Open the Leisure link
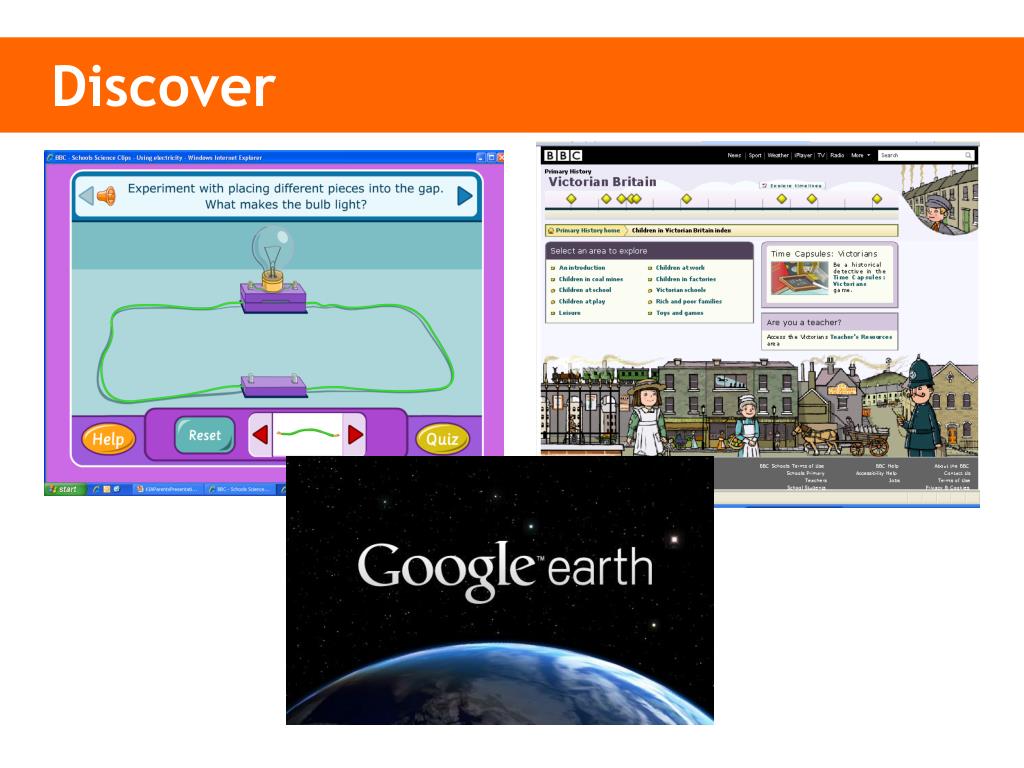This screenshot has width=1024, height=768. pos(569,313)
